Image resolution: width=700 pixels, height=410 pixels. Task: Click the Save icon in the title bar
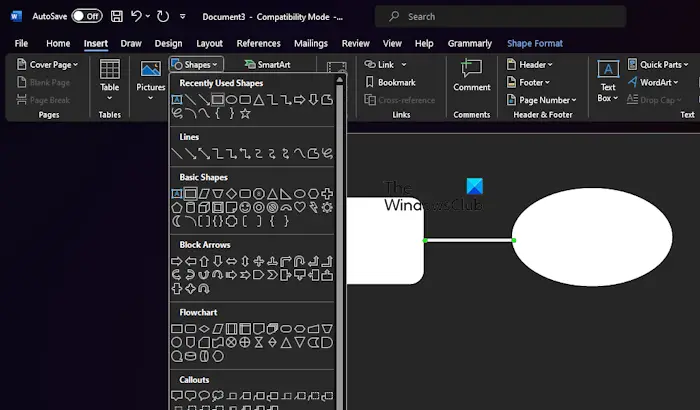(x=117, y=17)
